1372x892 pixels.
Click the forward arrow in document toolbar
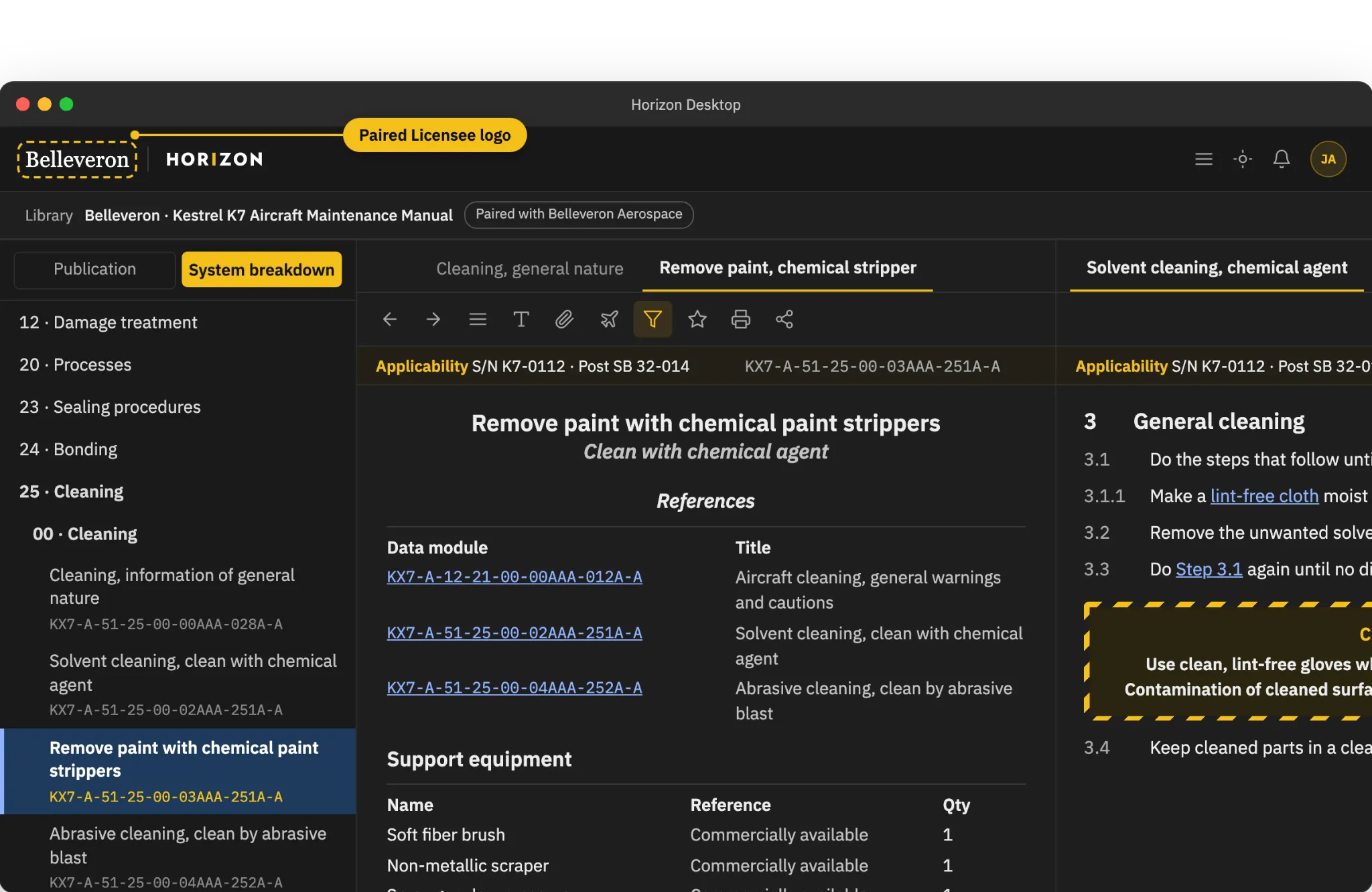click(433, 320)
